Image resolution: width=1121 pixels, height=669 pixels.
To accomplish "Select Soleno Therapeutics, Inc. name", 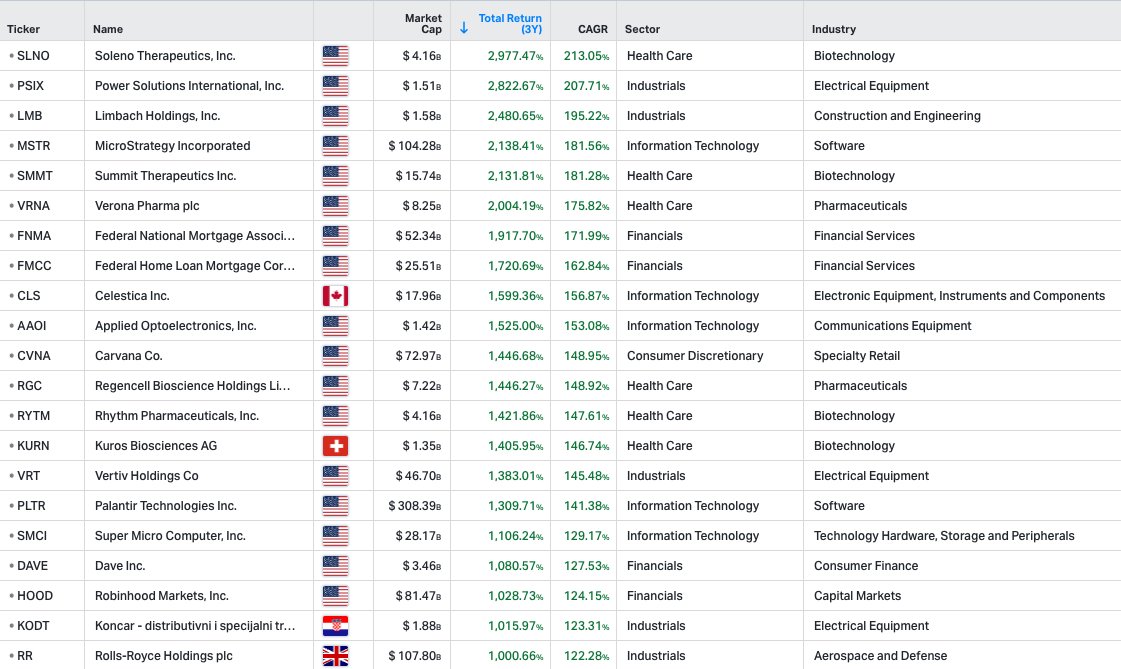I will (x=165, y=56).
